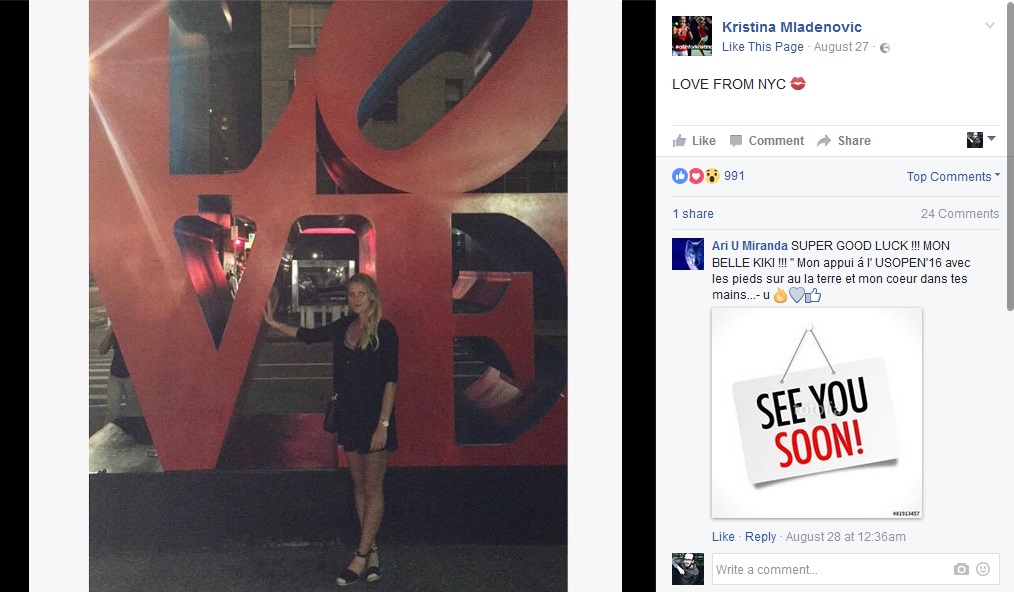Click the Comment speech bubble icon

pos(735,140)
